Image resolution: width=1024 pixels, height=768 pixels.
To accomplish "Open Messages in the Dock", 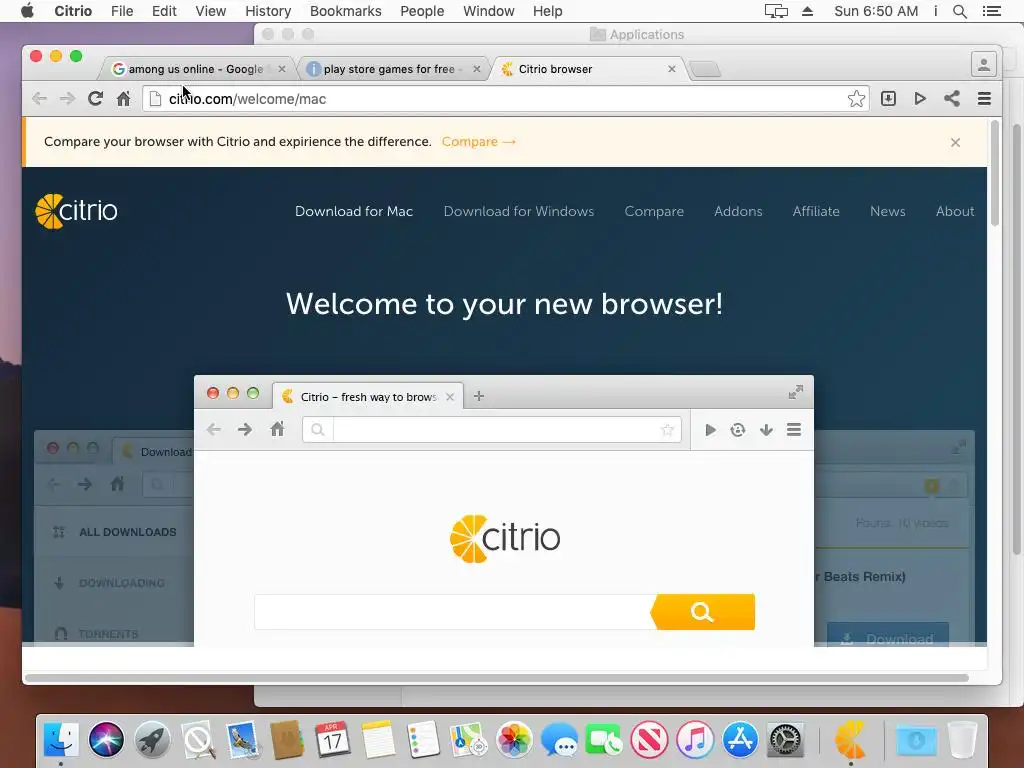I will [559, 740].
